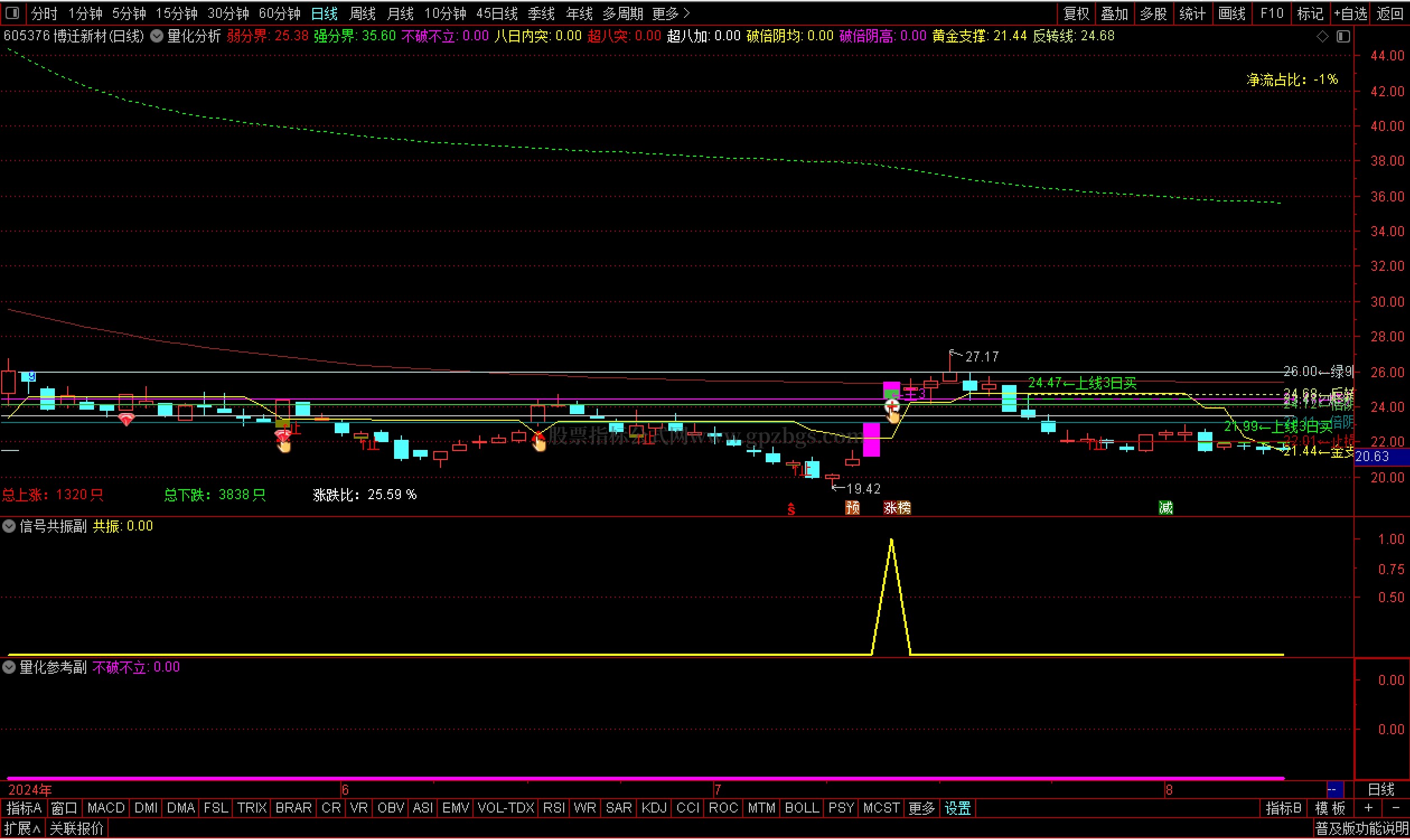Viewport: 1410px width, 840px height.
Task: Click the plus zoom-in button at bottom right
Action: 1369,808
